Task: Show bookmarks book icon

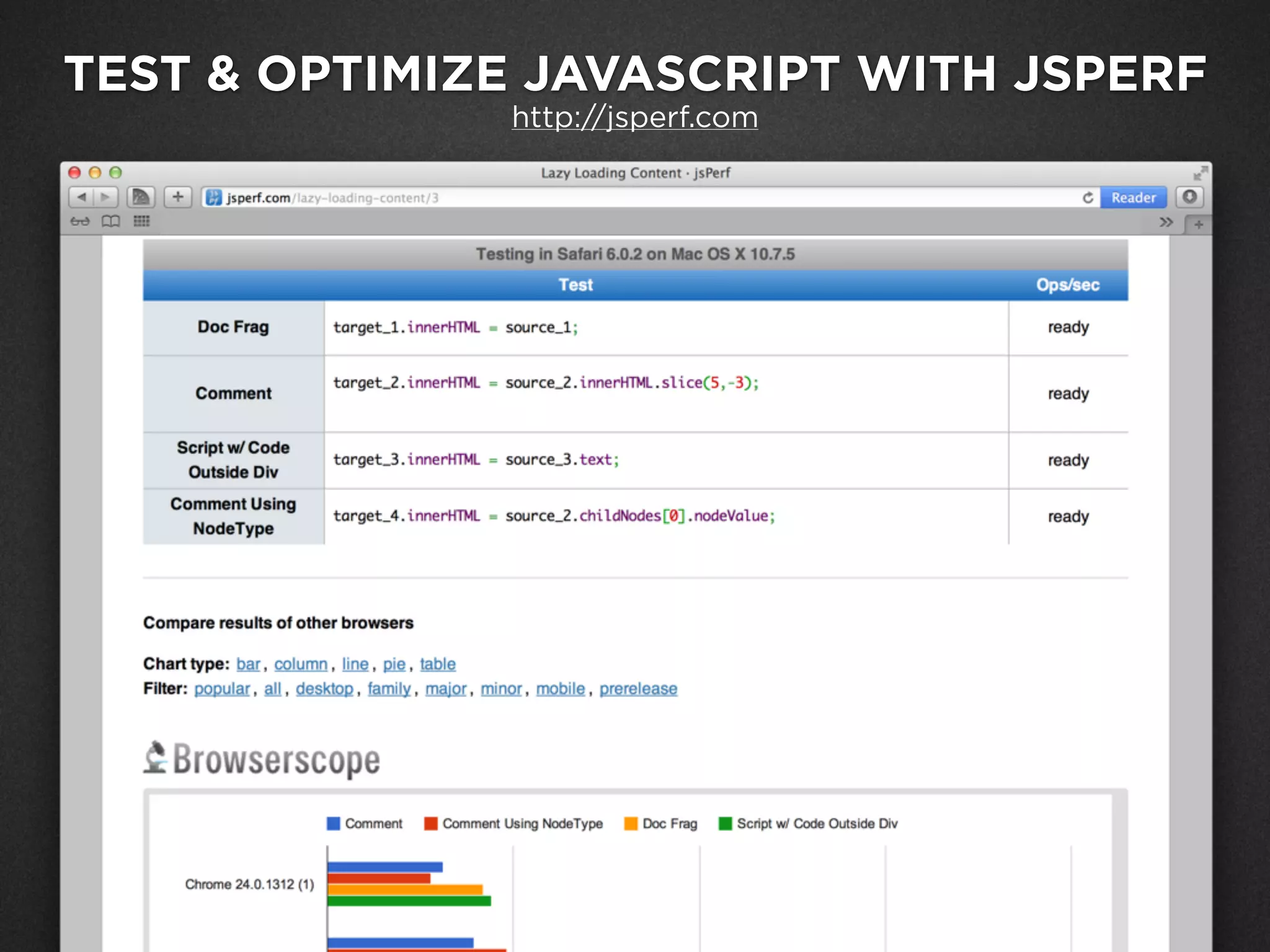Action: pyautogui.click(x=110, y=221)
